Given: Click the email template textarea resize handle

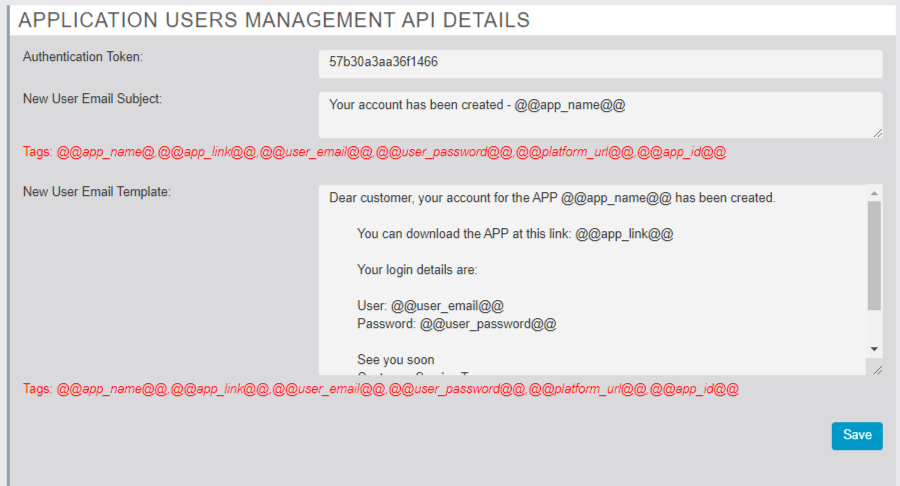Looking at the screenshot, I should (x=877, y=369).
